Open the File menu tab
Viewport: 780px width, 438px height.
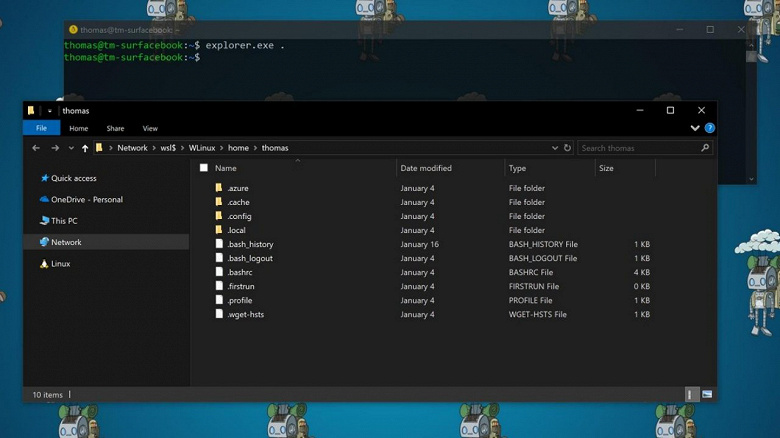41,128
